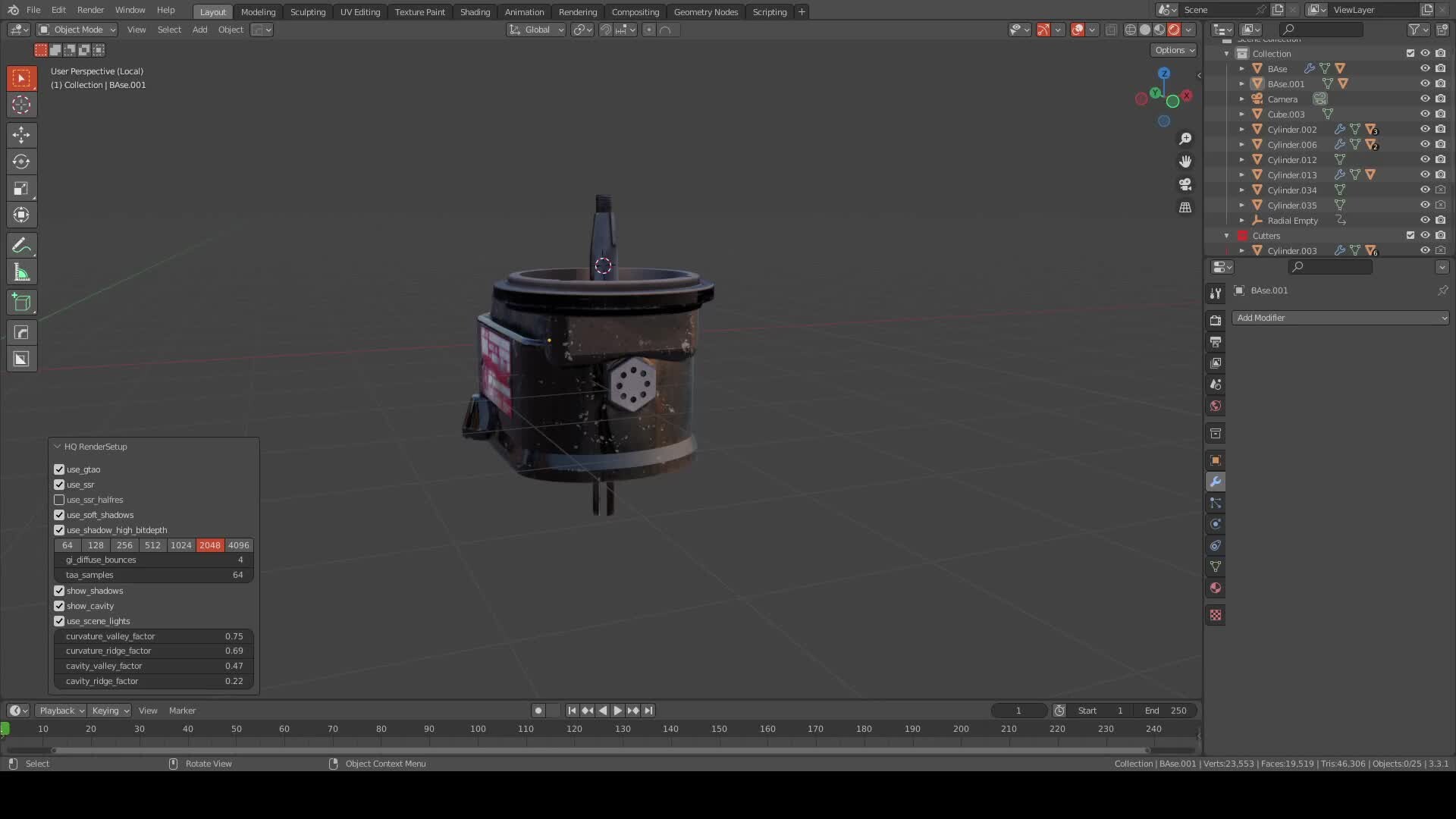This screenshot has width=1456, height=819.
Task: Select the Rotate tool
Action: (21, 162)
